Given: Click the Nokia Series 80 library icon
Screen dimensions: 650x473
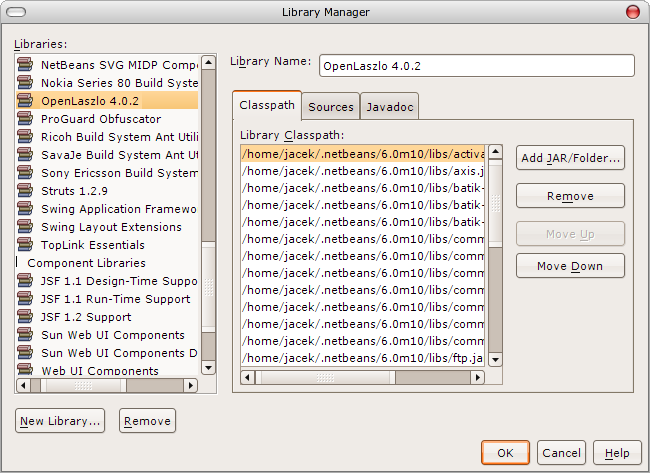Looking at the screenshot, I should point(25,82).
